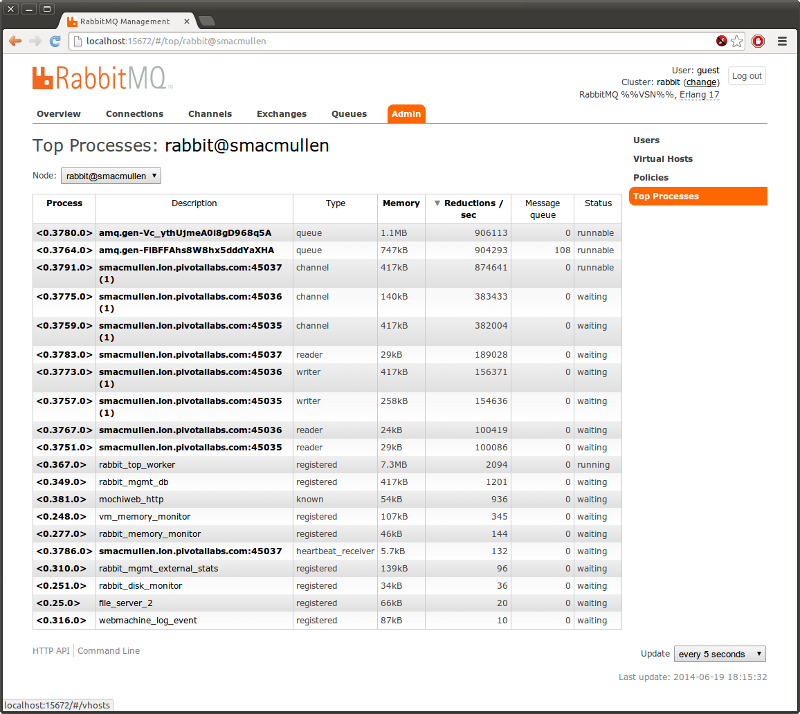This screenshot has height=714, width=800.
Task: Click the Description column header
Action: pos(194,203)
